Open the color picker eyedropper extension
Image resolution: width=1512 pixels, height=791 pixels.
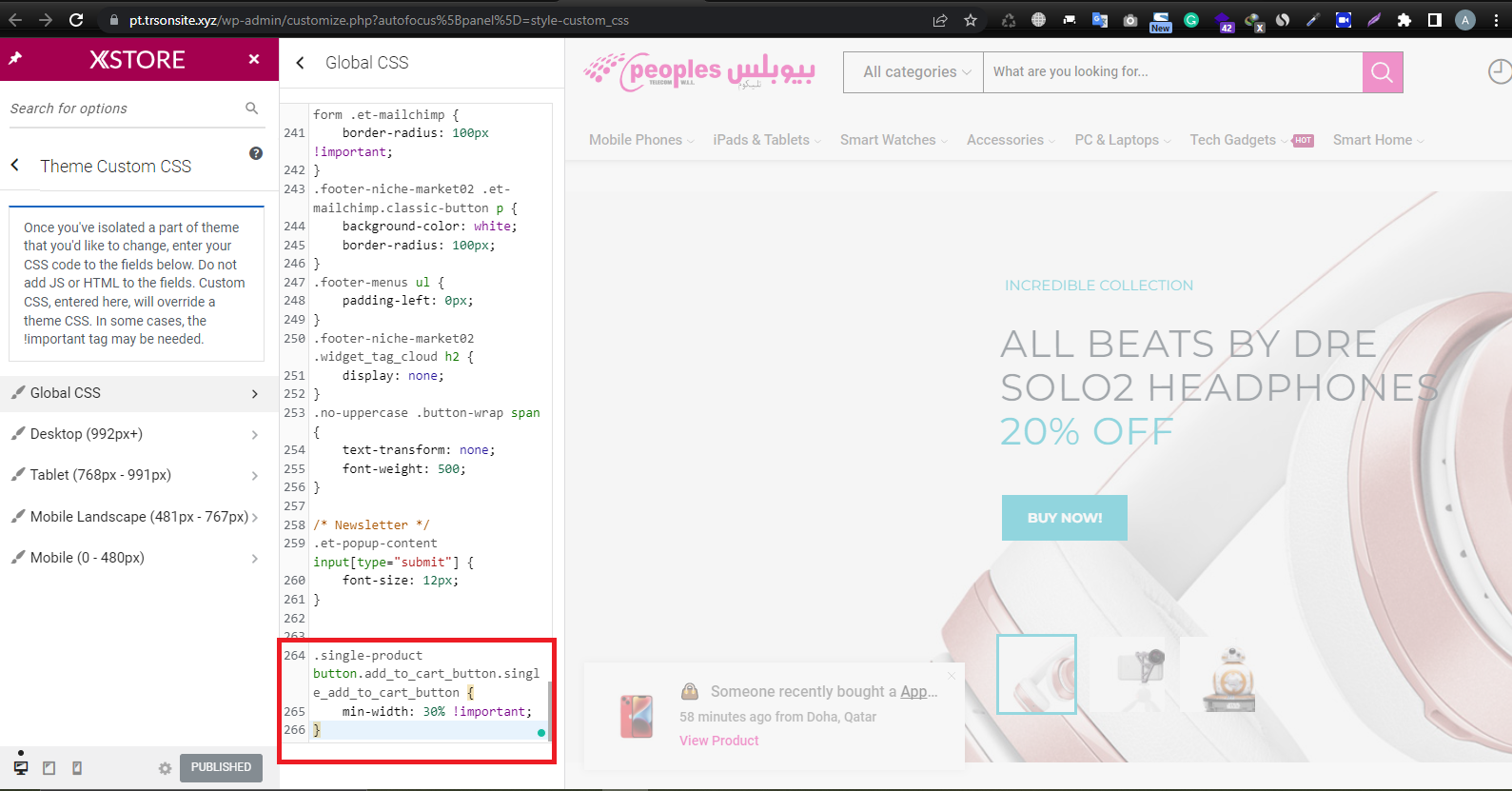click(1313, 20)
